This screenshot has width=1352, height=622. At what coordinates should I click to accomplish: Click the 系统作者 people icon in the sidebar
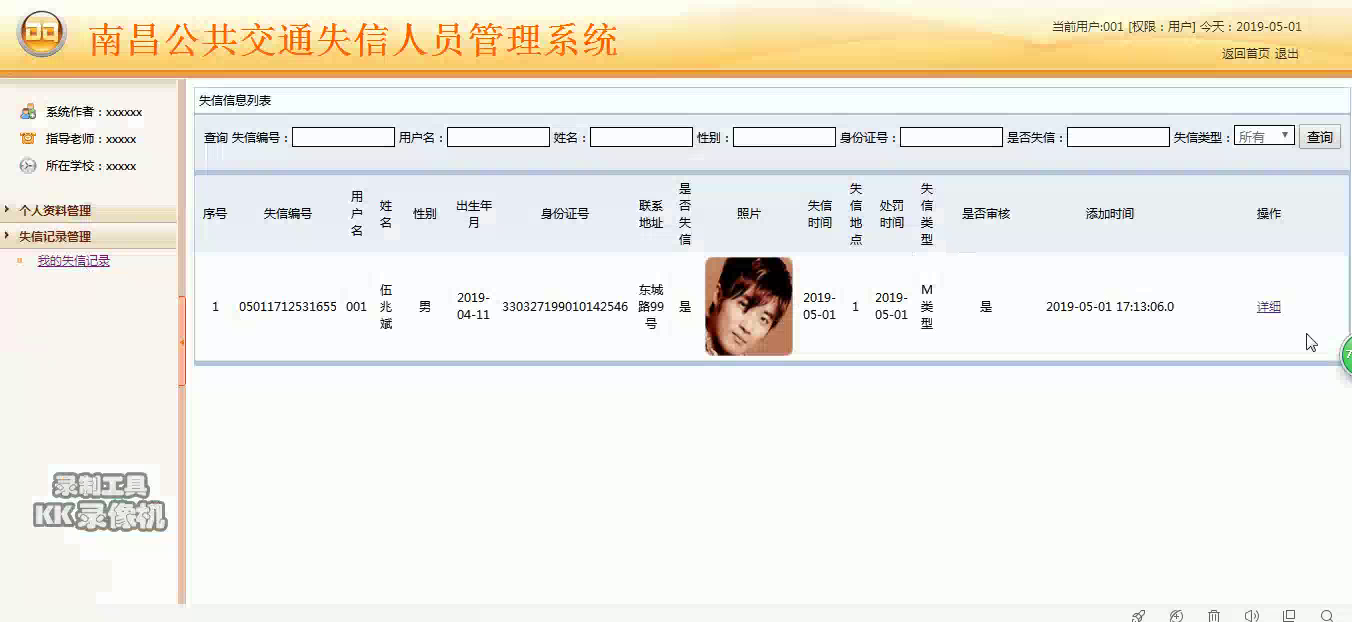[28, 112]
